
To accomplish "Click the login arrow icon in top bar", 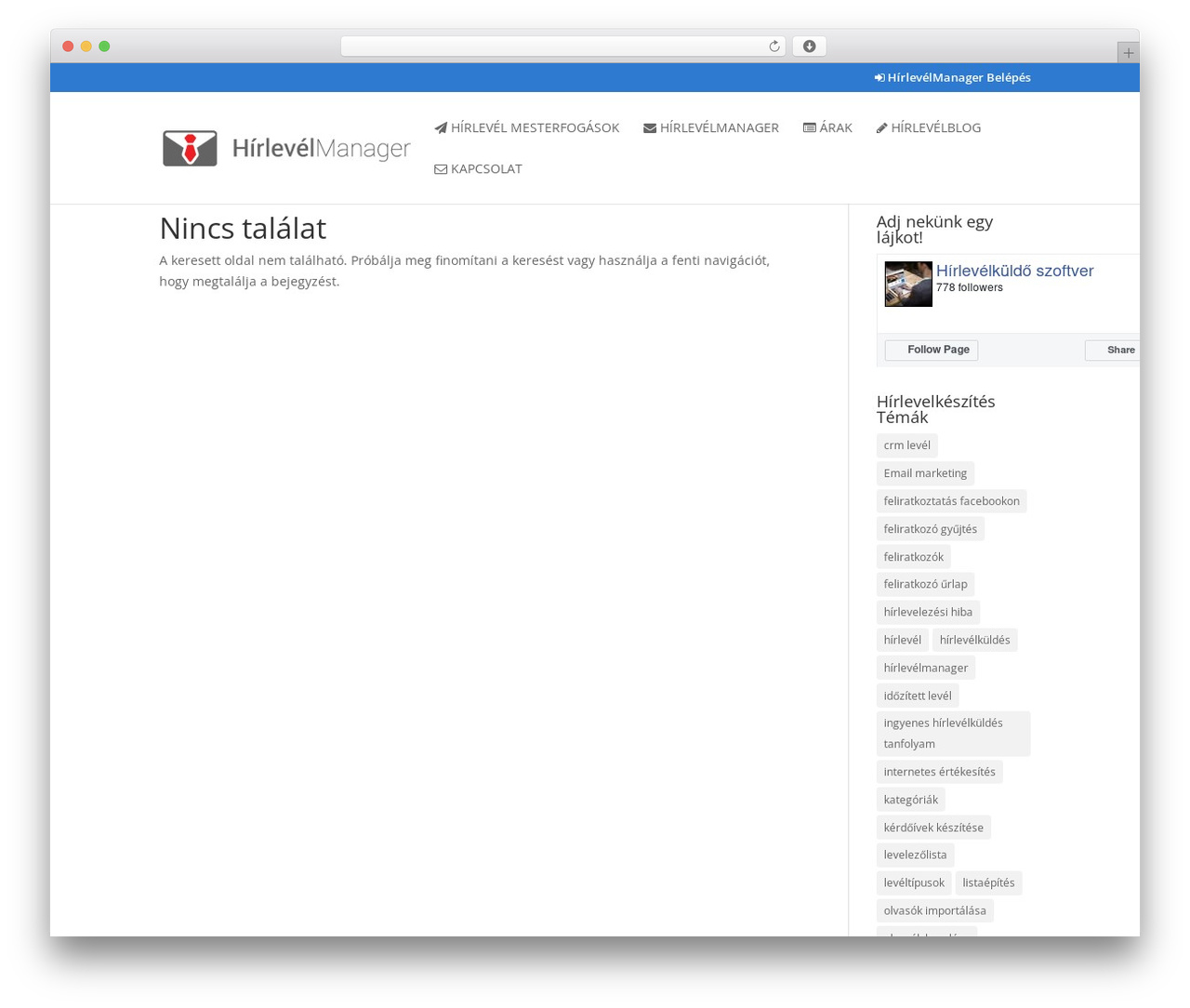I will click(x=879, y=78).
